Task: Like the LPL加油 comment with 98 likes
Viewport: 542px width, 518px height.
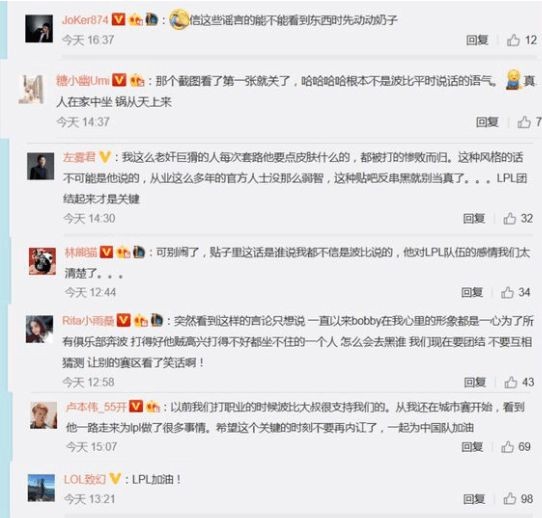Action: click(x=510, y=499)
